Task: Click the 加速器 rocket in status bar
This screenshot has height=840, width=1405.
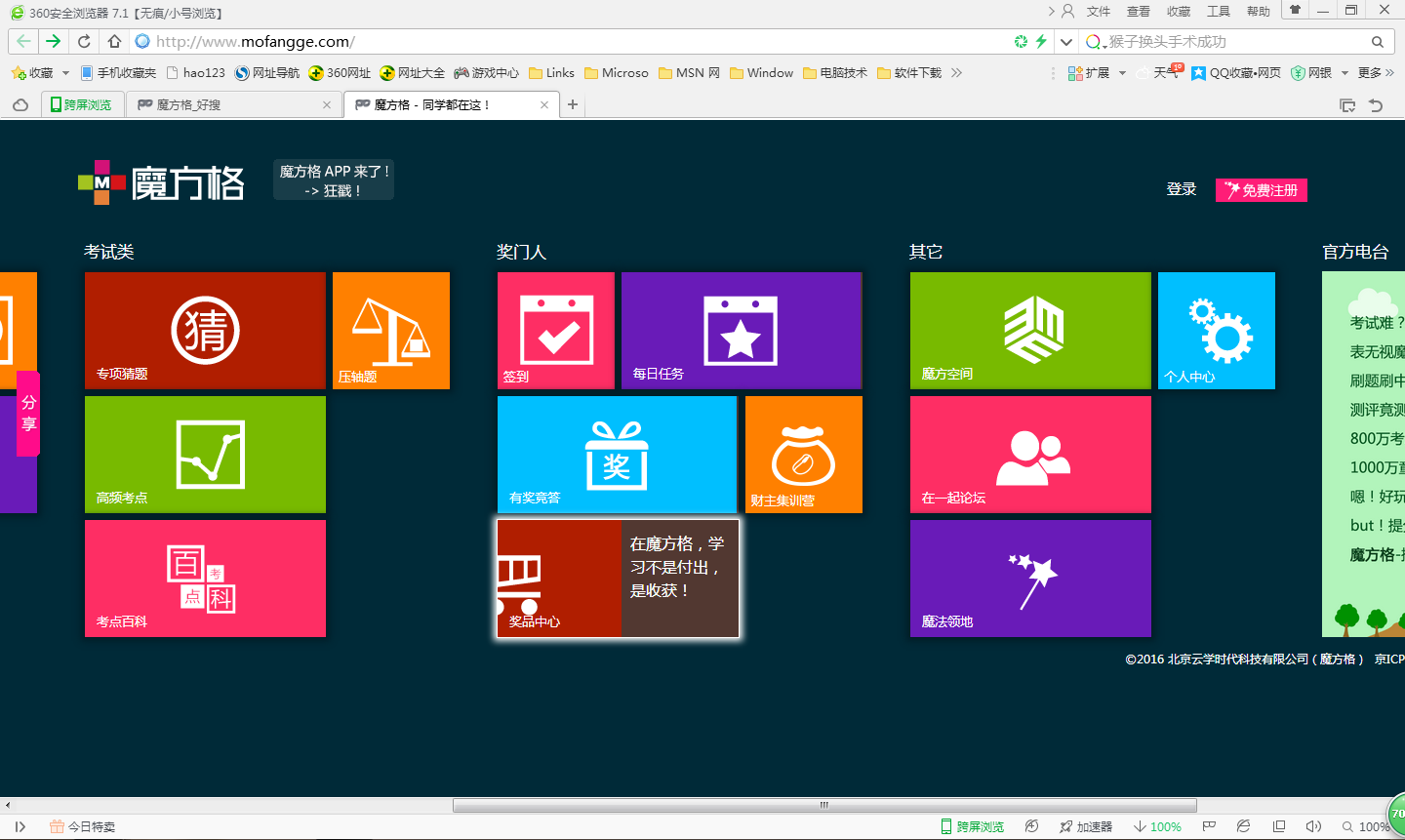Action: 1086,826
